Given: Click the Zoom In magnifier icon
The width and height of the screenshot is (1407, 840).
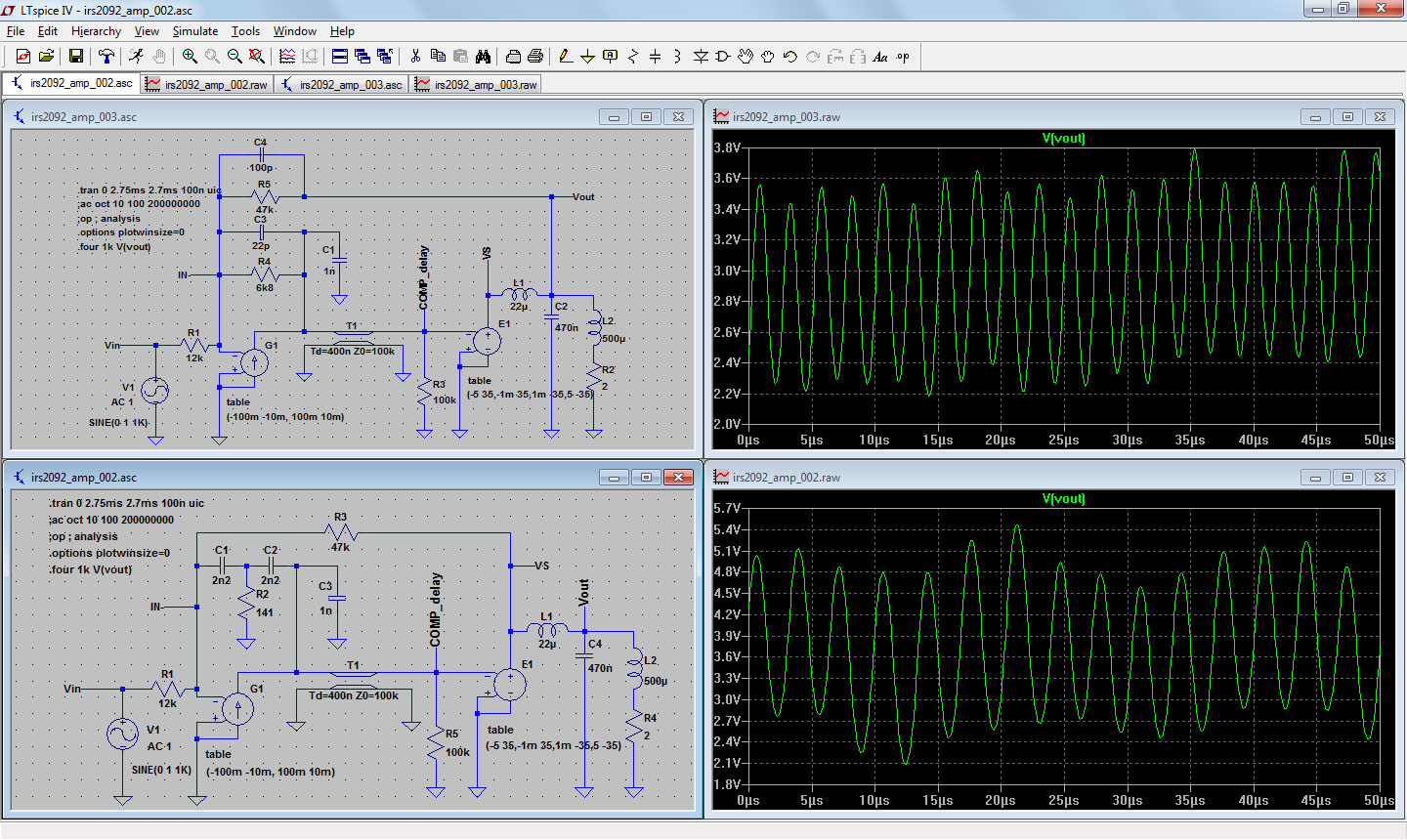Looking at the screenshot, I should point(190,57).
